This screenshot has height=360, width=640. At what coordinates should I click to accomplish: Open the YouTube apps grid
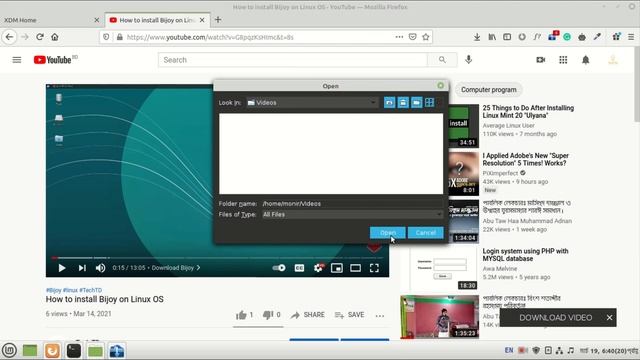pos(563,60)
